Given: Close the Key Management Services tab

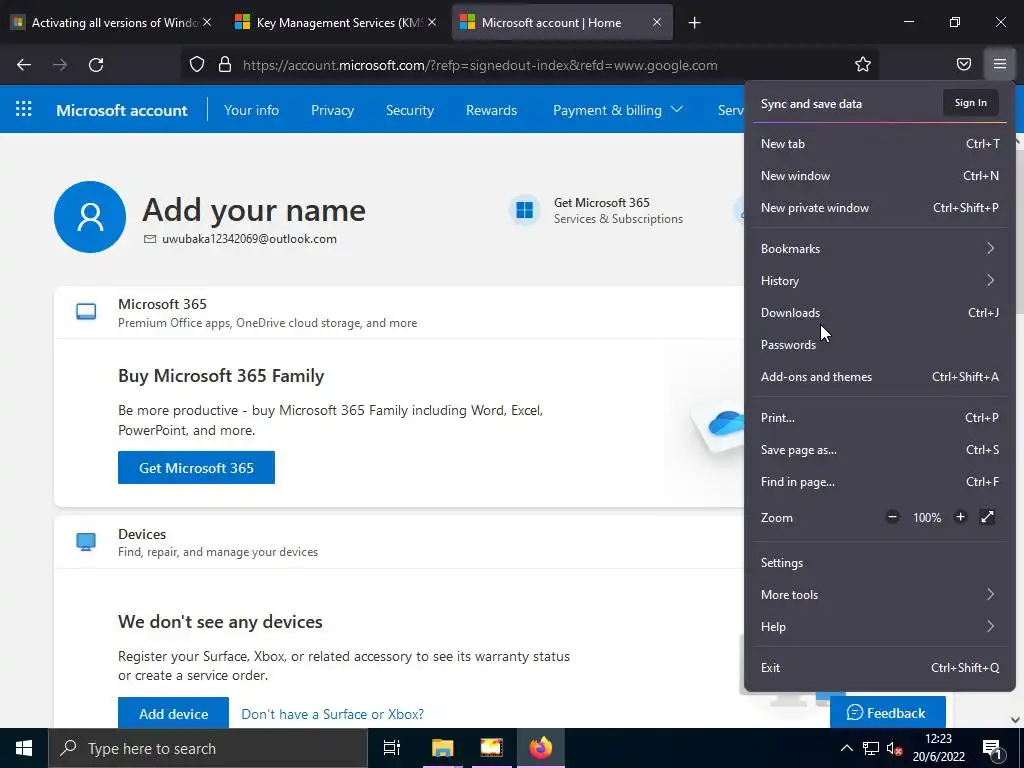Looking at the screenshot, I should (x=432, y=22).
